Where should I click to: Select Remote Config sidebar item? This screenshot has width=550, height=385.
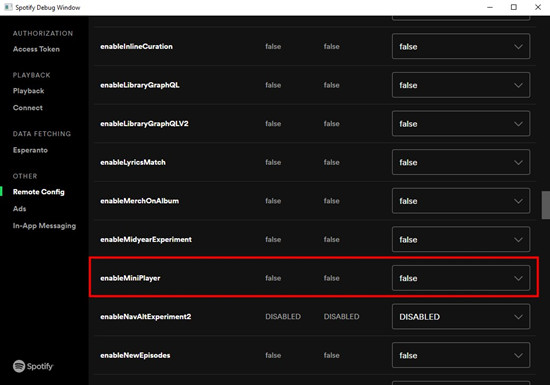coord(39,192)
